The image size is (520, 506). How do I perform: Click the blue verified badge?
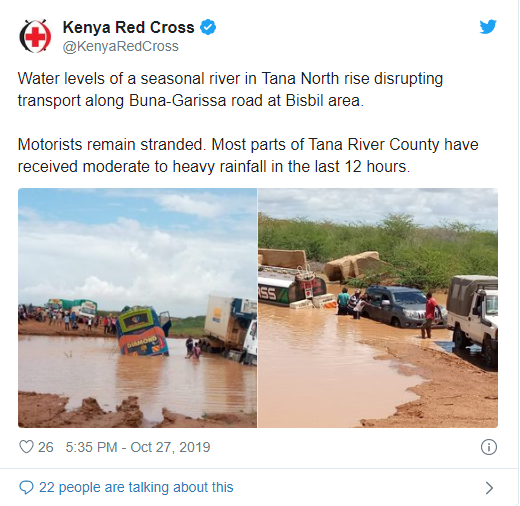pos(208,27)
